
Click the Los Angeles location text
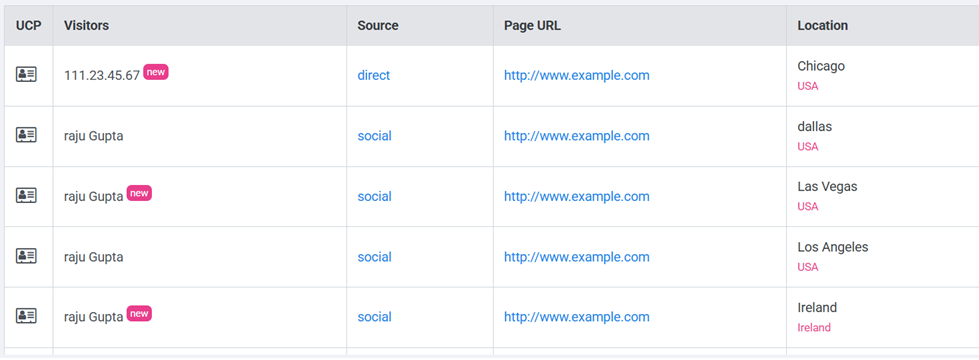[833, 247]
